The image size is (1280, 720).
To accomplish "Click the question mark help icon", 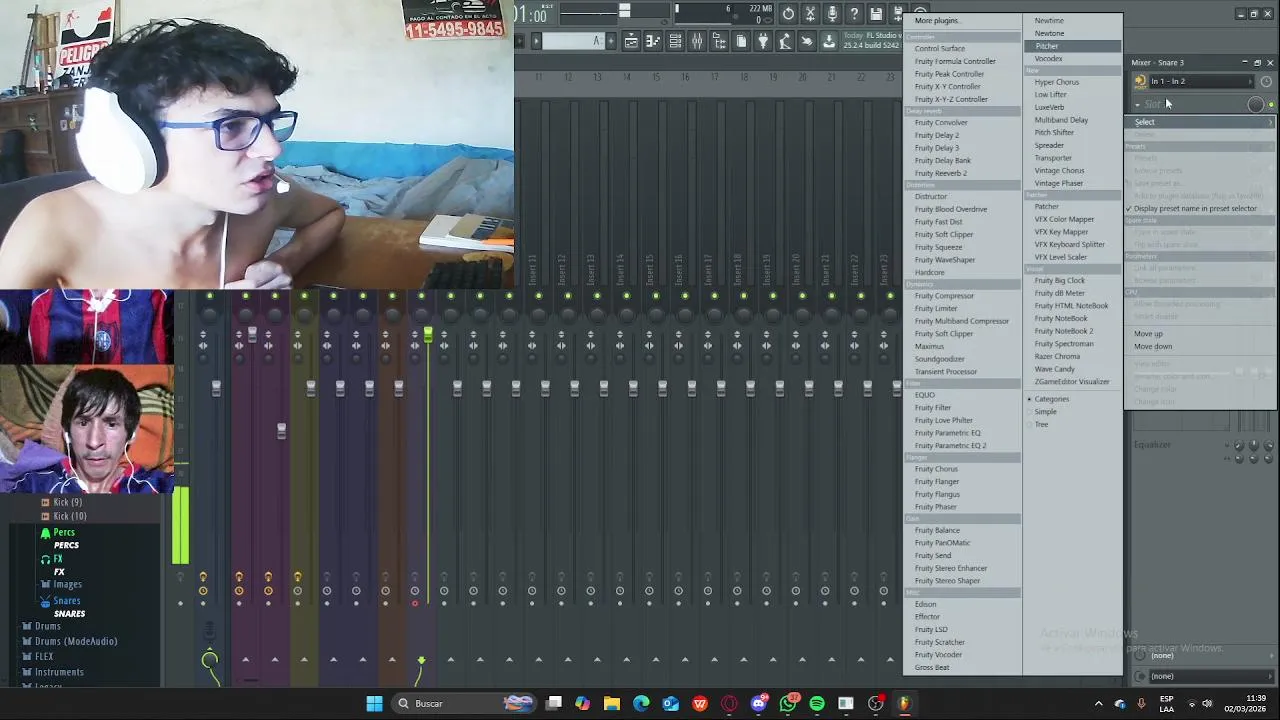I will [854, 14].
